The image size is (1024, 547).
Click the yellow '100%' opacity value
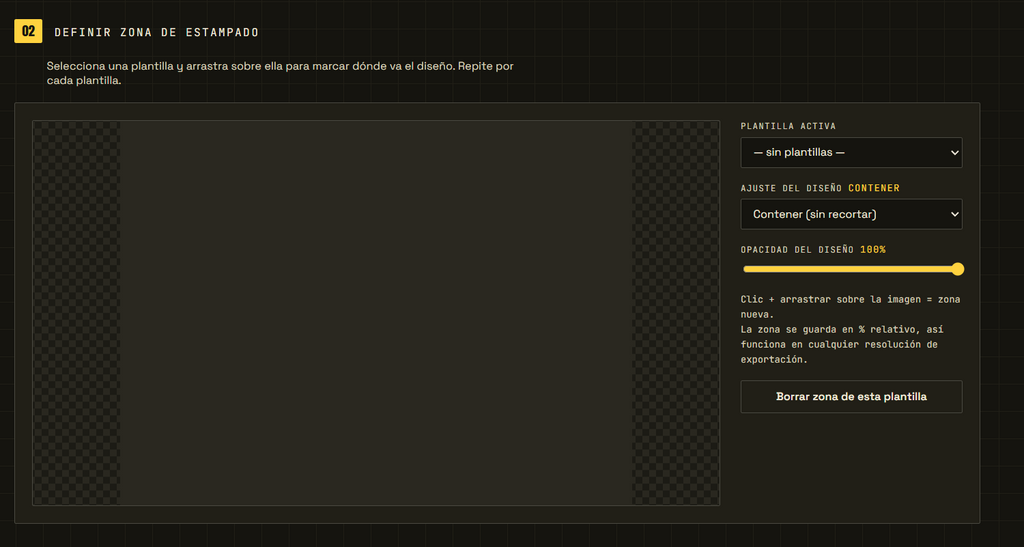click(872, 249)
